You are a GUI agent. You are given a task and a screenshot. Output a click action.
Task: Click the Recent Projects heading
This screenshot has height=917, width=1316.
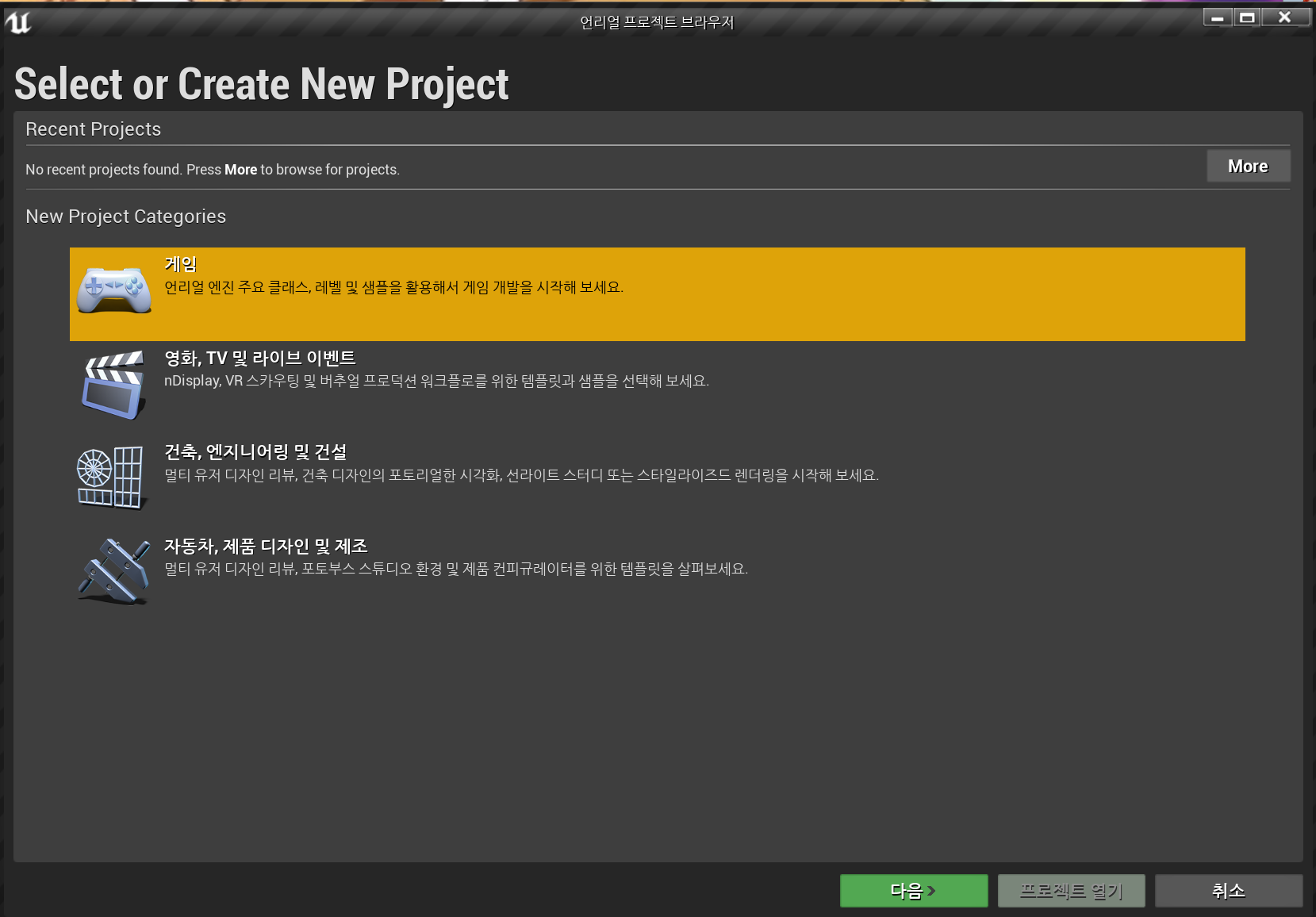point(94,129)
